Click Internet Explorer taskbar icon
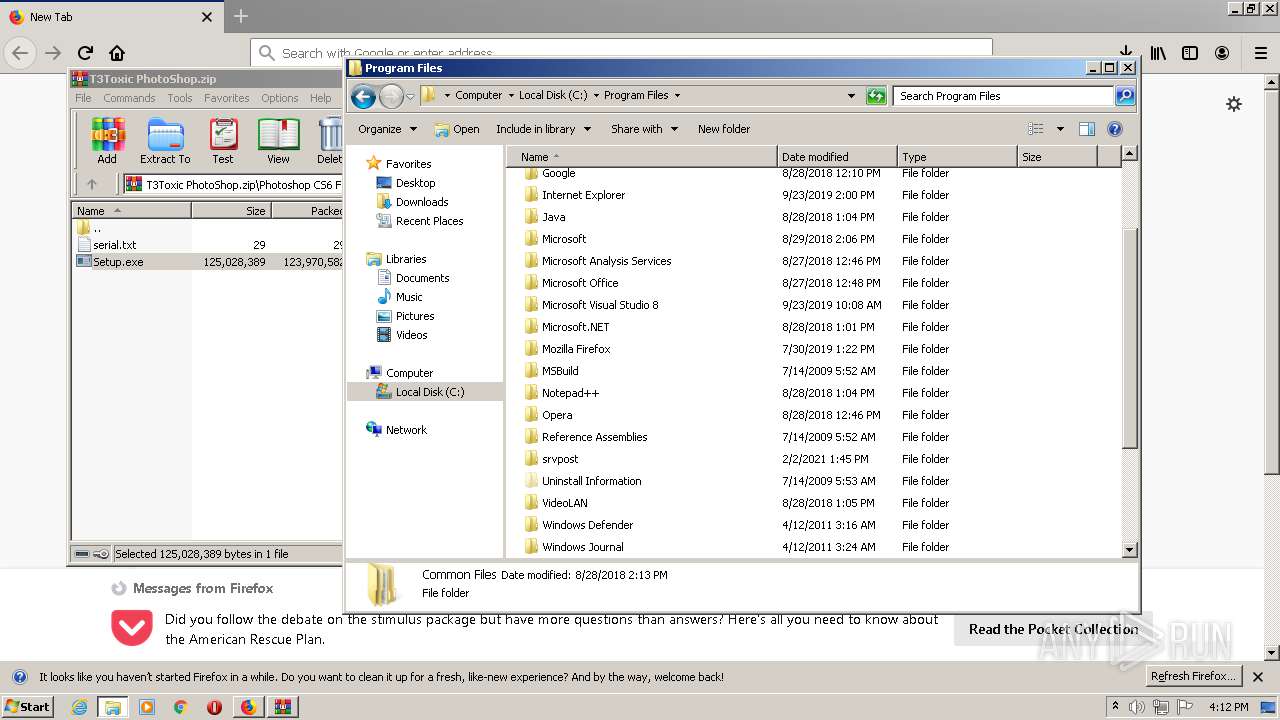The height and width of the screenshot is (720, 1280). [x=79, y=707]
